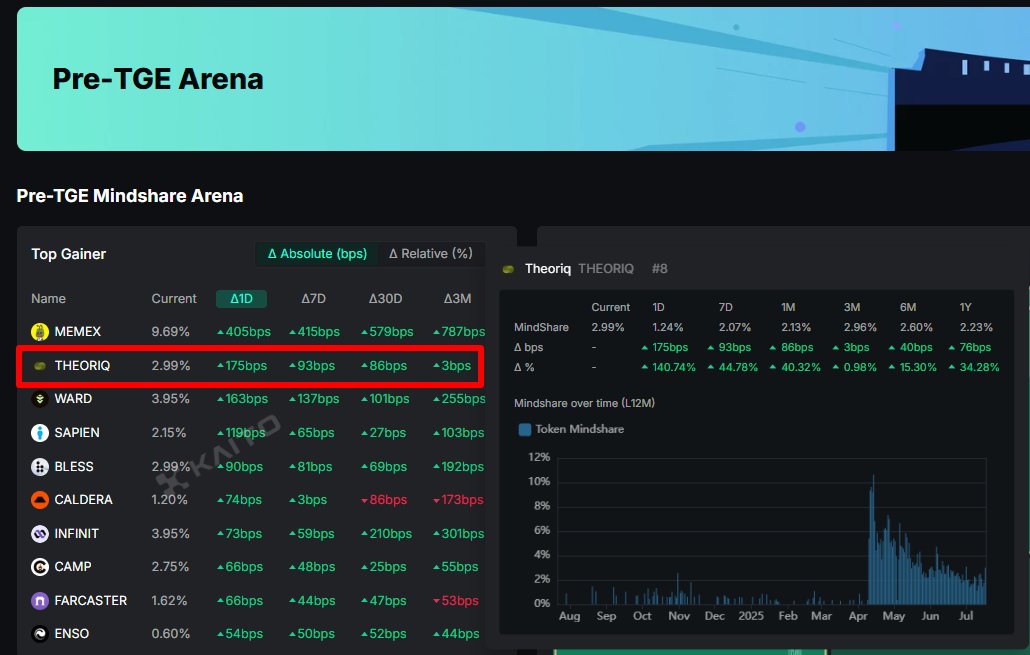1030x655 pixels.
Task: Open the CAMP row name
Action: [73, 567]
